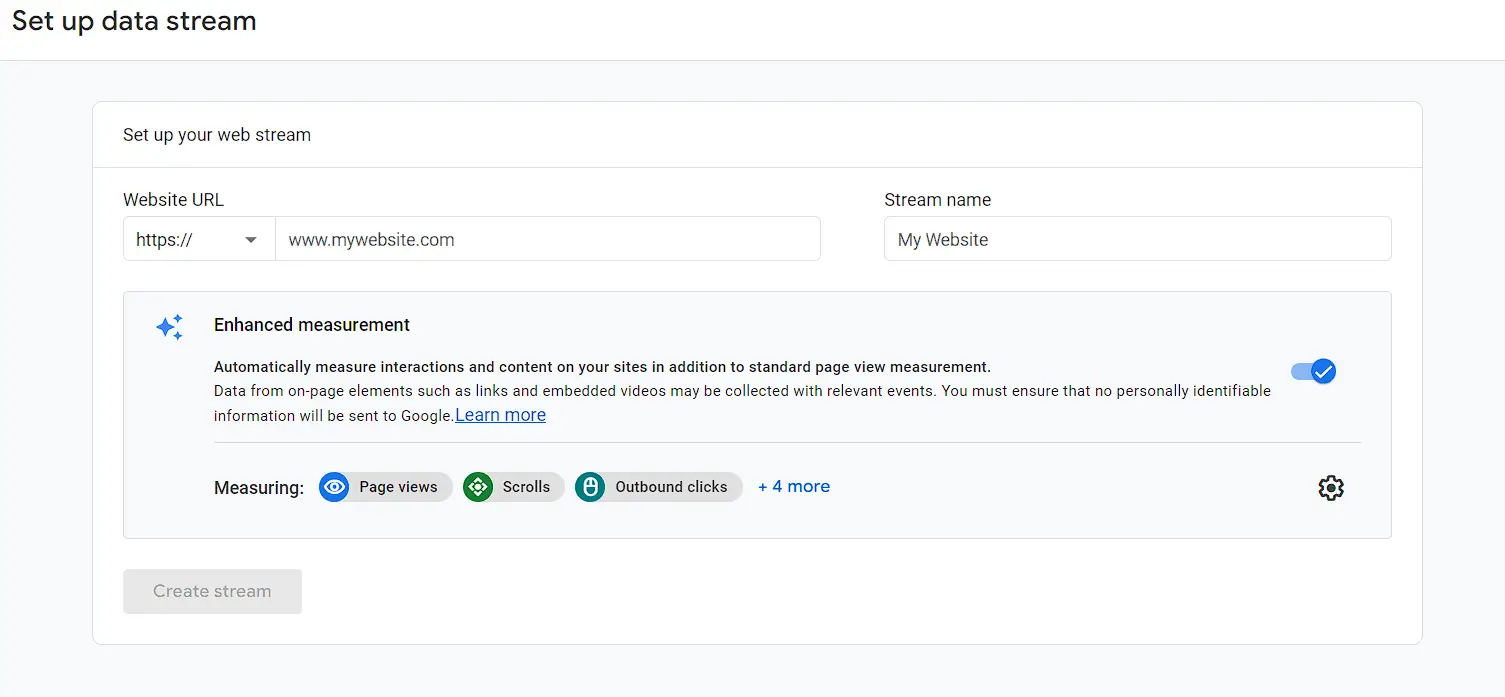Click the Create stream button
The image size is (1505, 697).
(212, 591)
